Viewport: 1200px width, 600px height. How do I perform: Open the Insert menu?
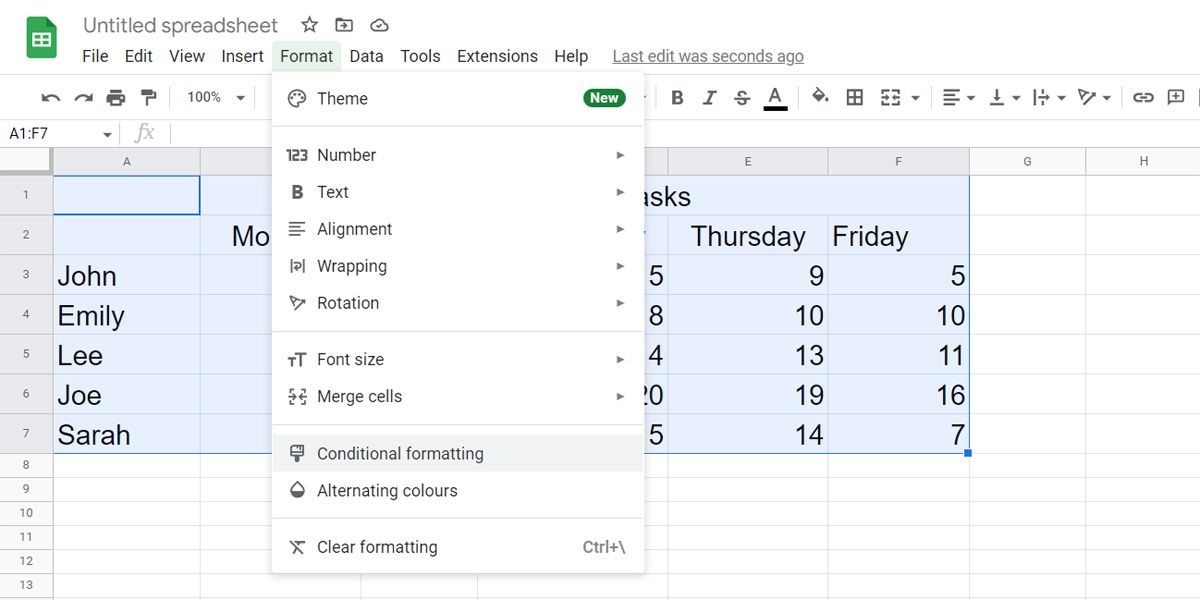coord(243,56)
